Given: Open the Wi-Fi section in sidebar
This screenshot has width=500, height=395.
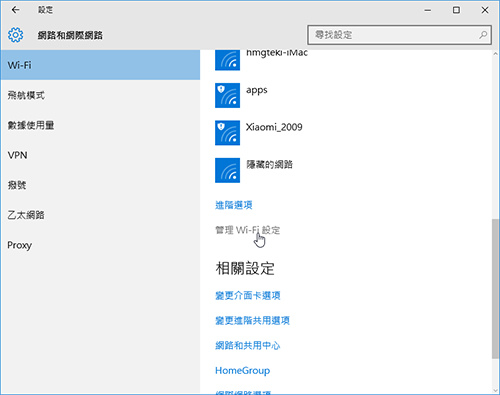Looking at the screenshot, I should click(x=100, y=65).
